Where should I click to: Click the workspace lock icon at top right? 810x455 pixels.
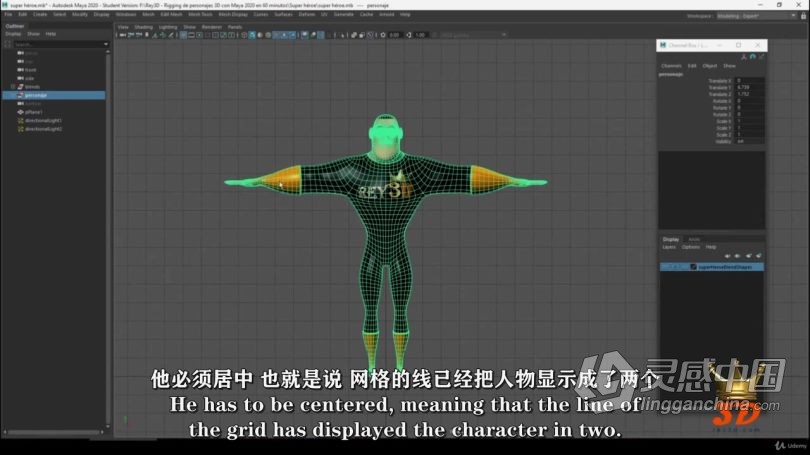[x=803, y=16]
